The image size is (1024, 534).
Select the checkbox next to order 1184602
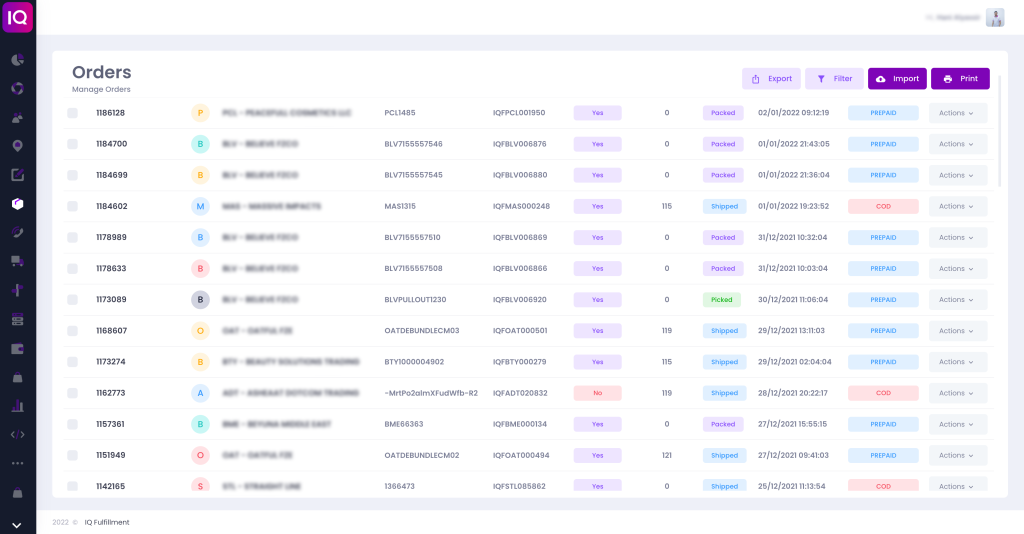[x=72, y=206]
